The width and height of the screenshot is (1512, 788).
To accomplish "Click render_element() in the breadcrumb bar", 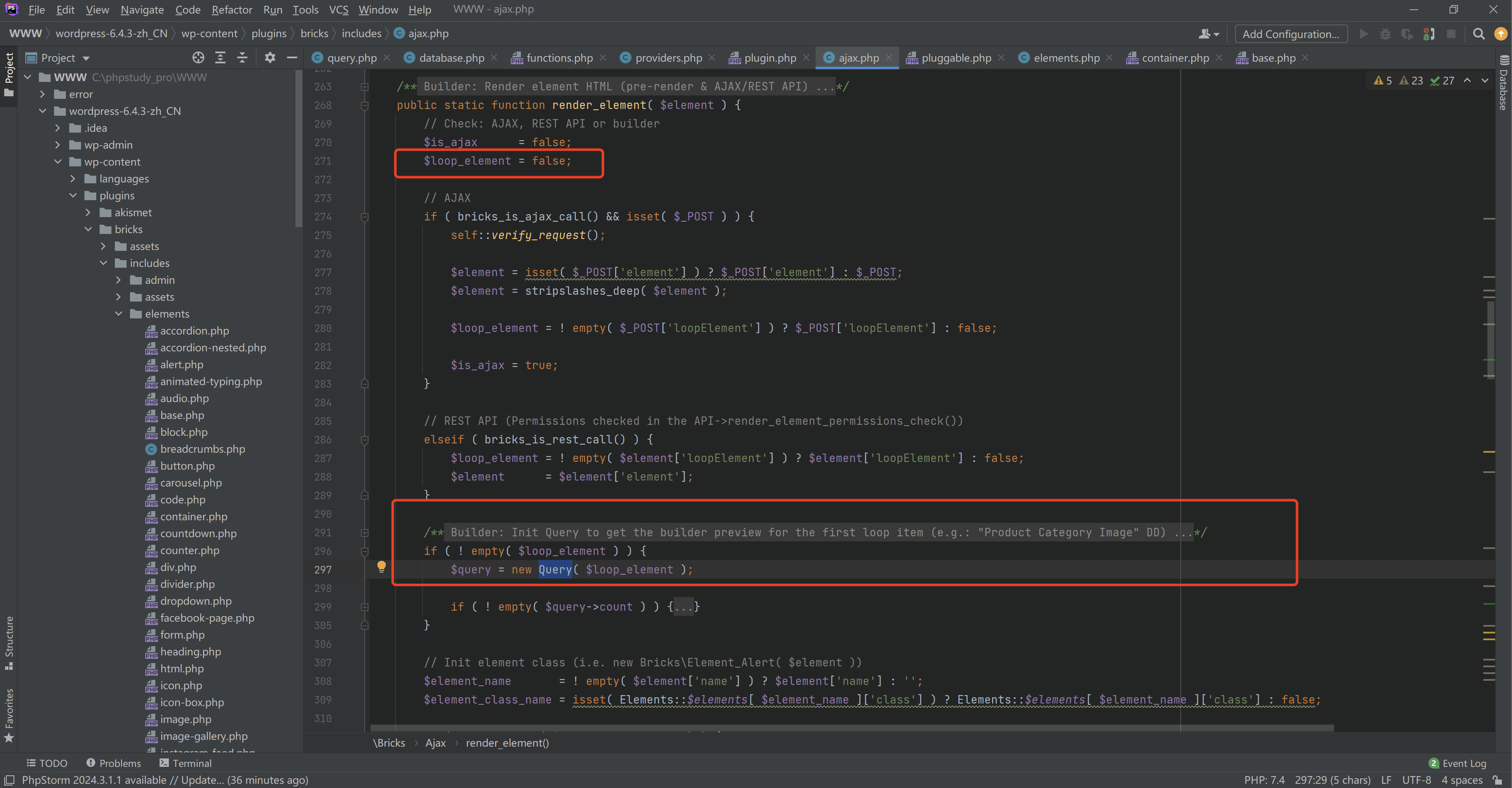I will click(x=507, y=743).
